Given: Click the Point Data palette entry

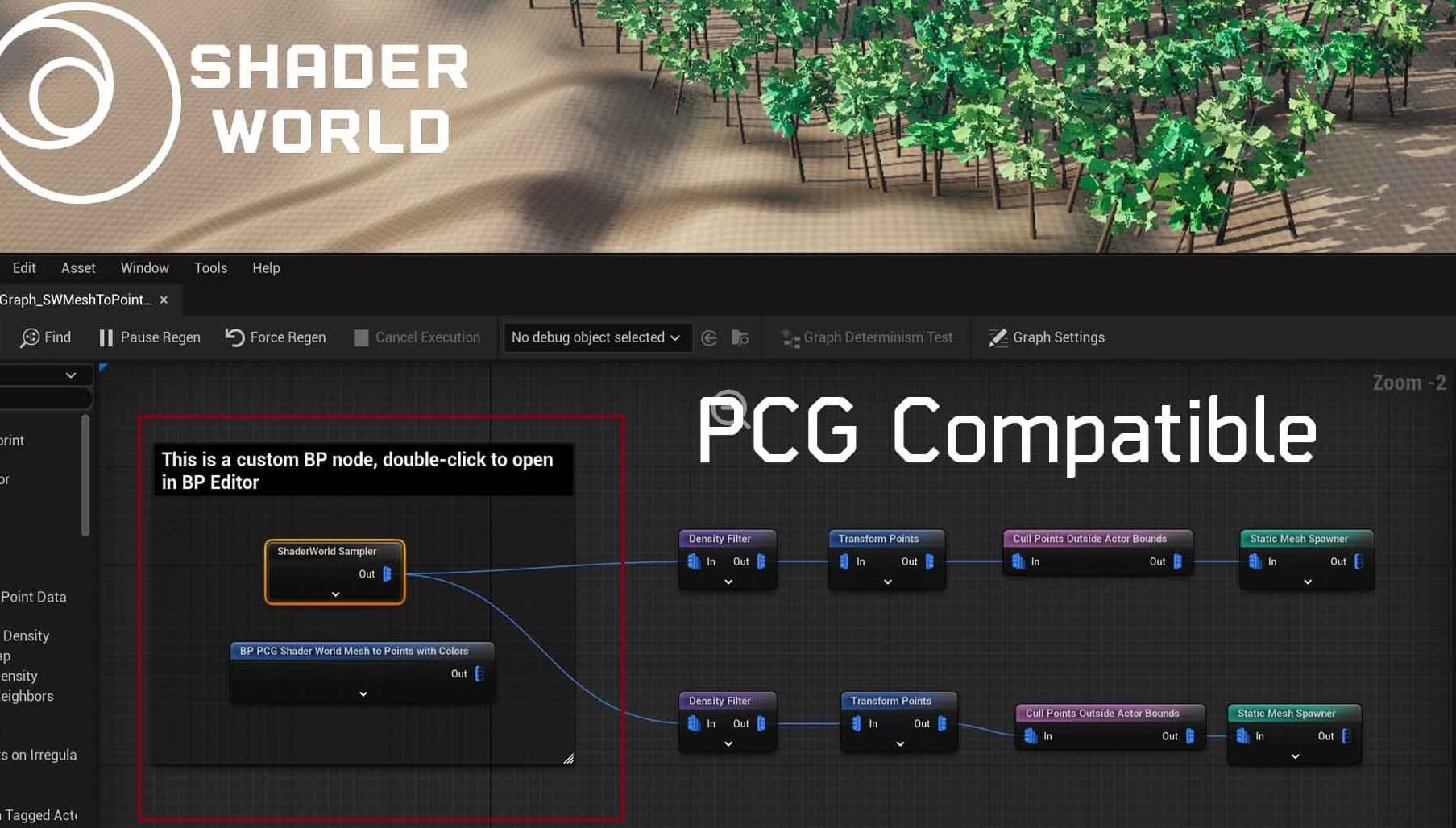Looking at the screenshot, I should [x=34, y=597].
